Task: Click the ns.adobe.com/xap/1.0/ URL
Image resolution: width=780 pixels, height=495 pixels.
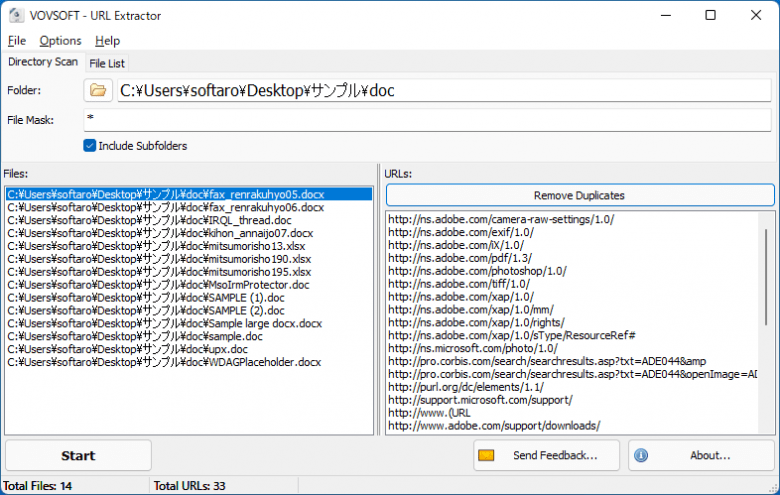Action: click(x=461, y=297)
